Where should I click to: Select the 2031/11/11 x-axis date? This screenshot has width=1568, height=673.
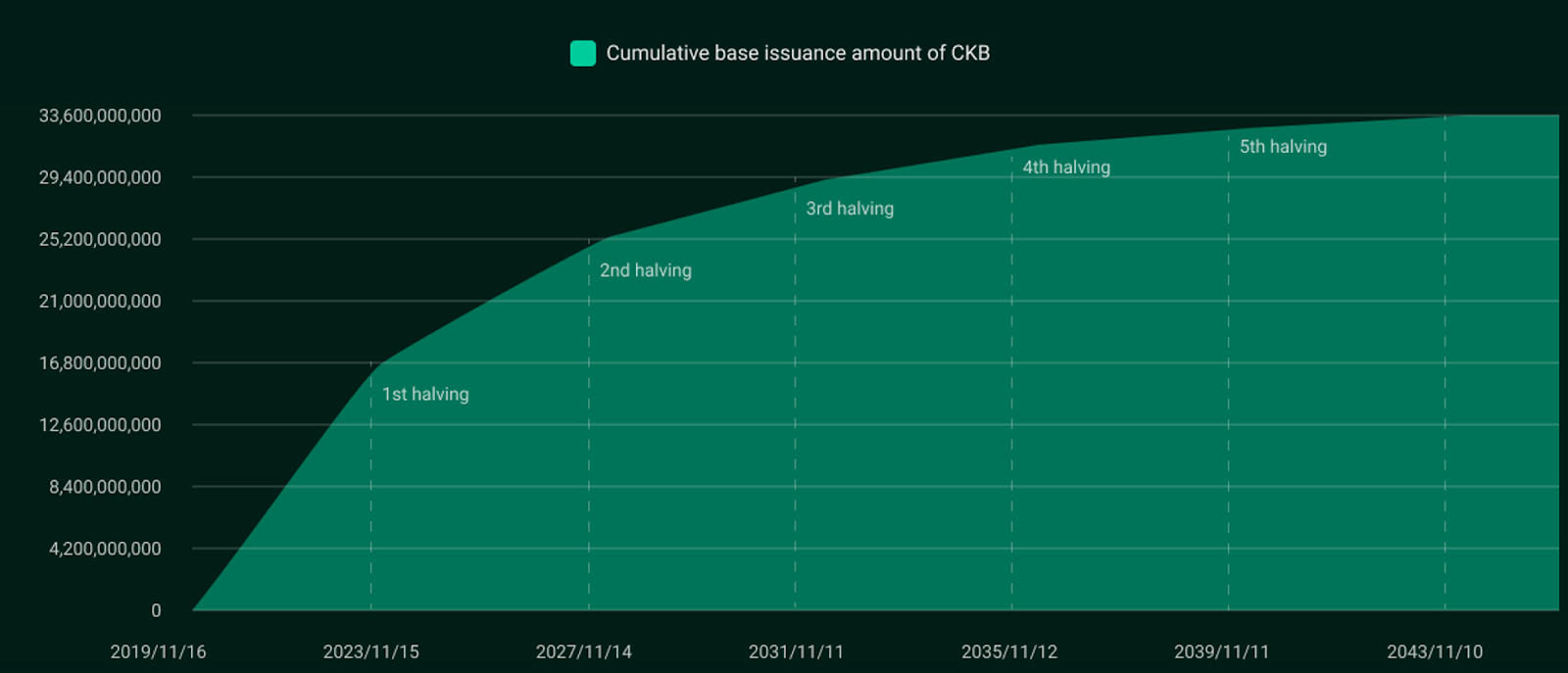tap(796, 651)
